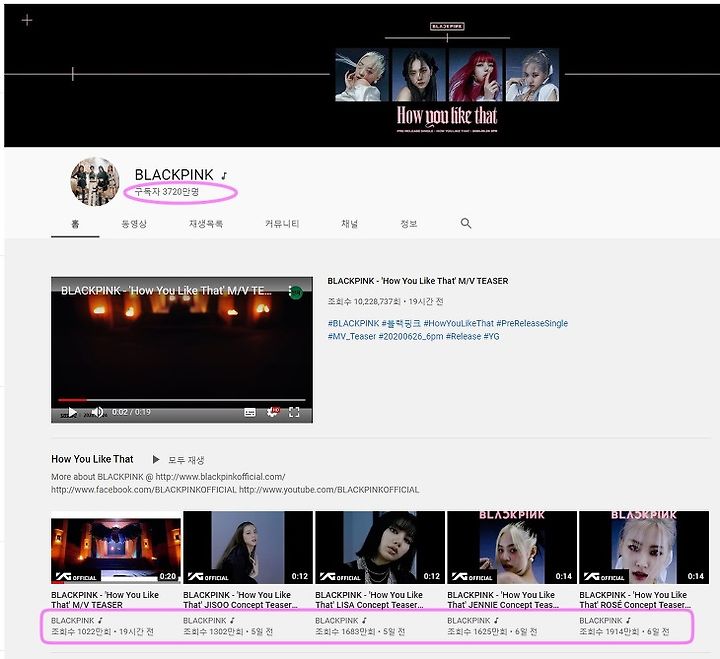Image resolution: width=720 pixels, height=659 pixels.
Task: Click the #PreReleaseSingle hashtag
Action: 532,323
